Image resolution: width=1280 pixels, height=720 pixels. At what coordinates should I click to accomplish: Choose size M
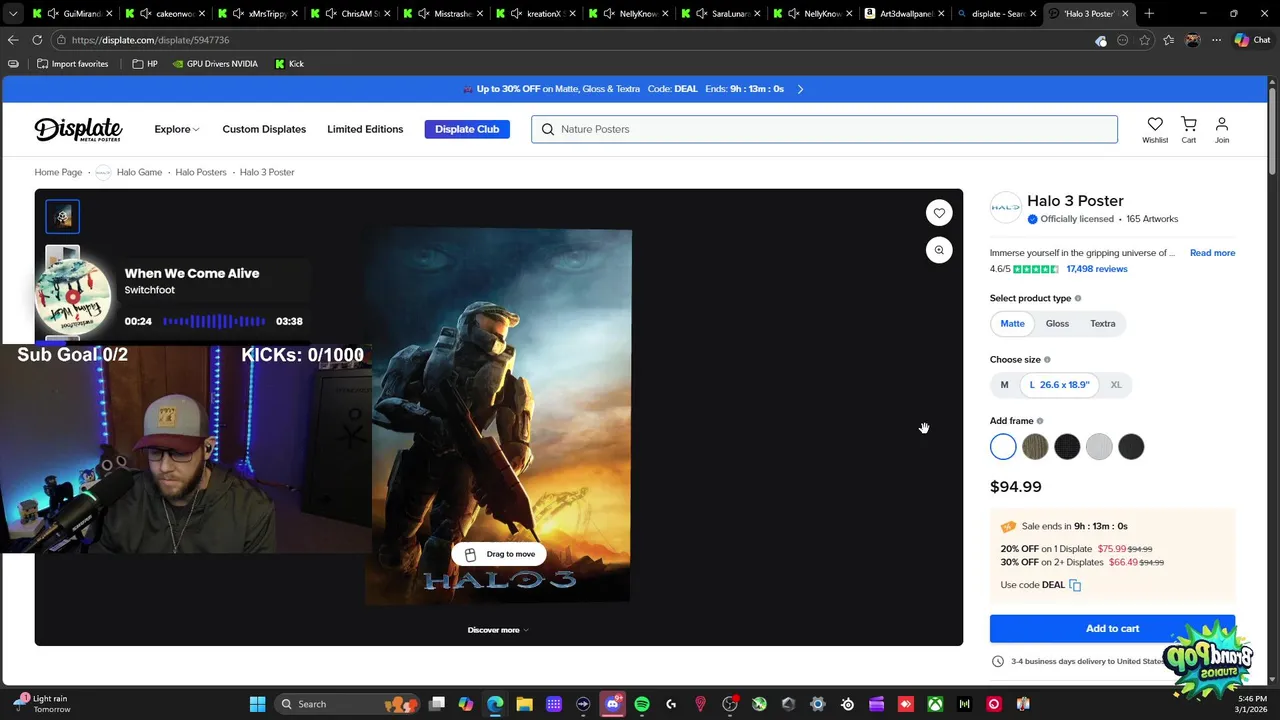tap(1004, 384)
